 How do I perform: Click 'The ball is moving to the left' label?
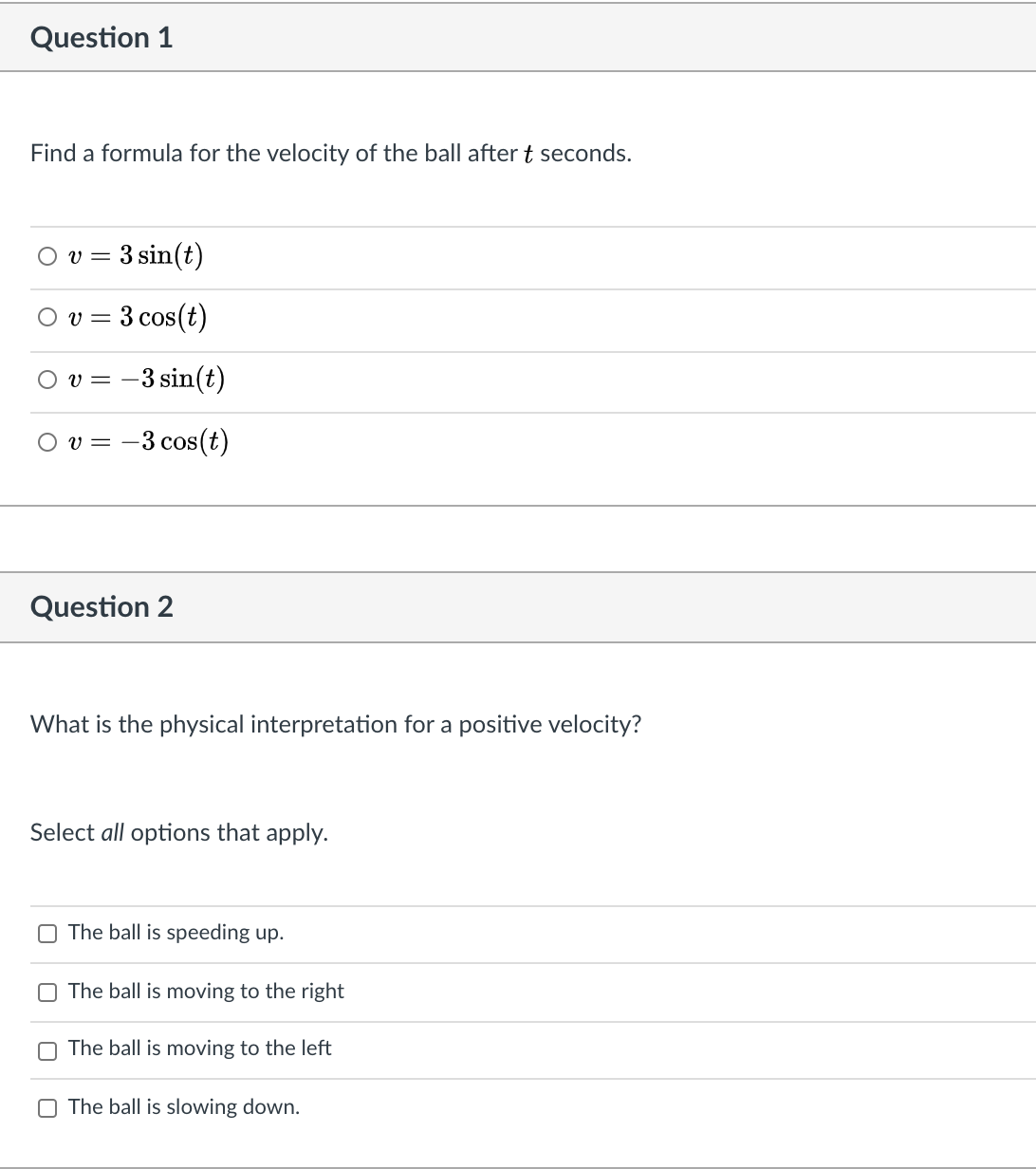[x=199, y=1048]
